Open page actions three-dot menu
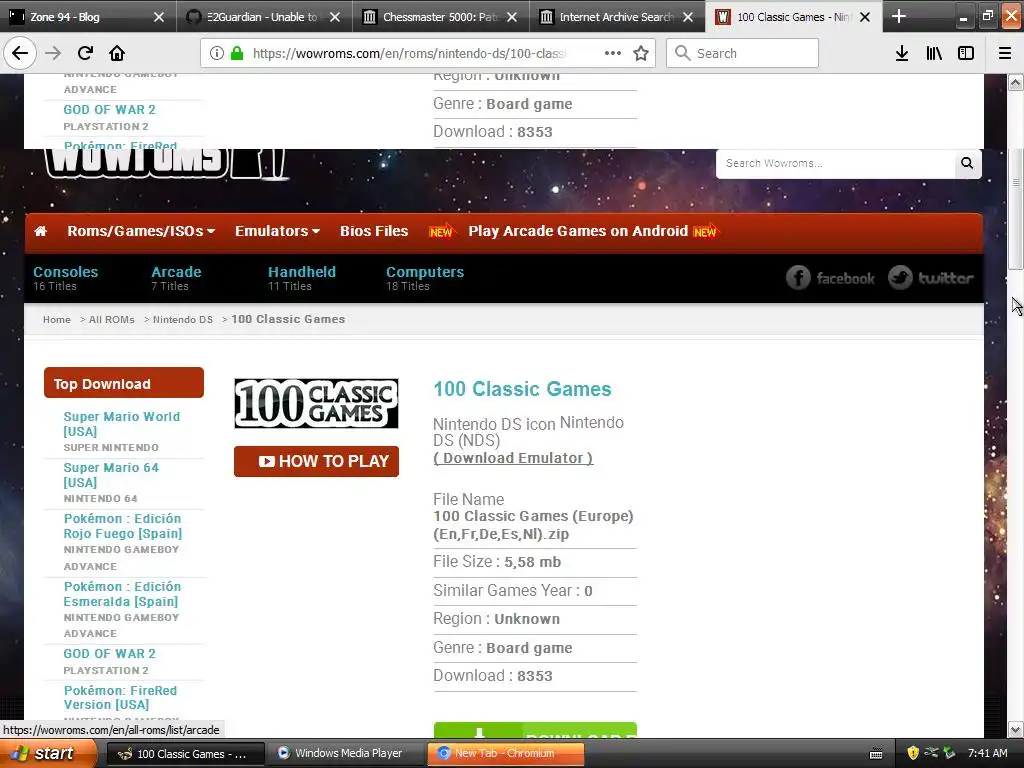The width and height of the screenshot is (1024, 768). point(613,54)
